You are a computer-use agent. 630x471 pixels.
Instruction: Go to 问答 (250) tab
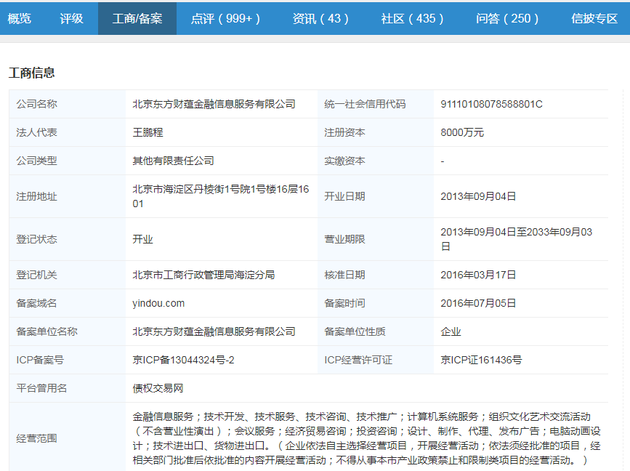507,18
